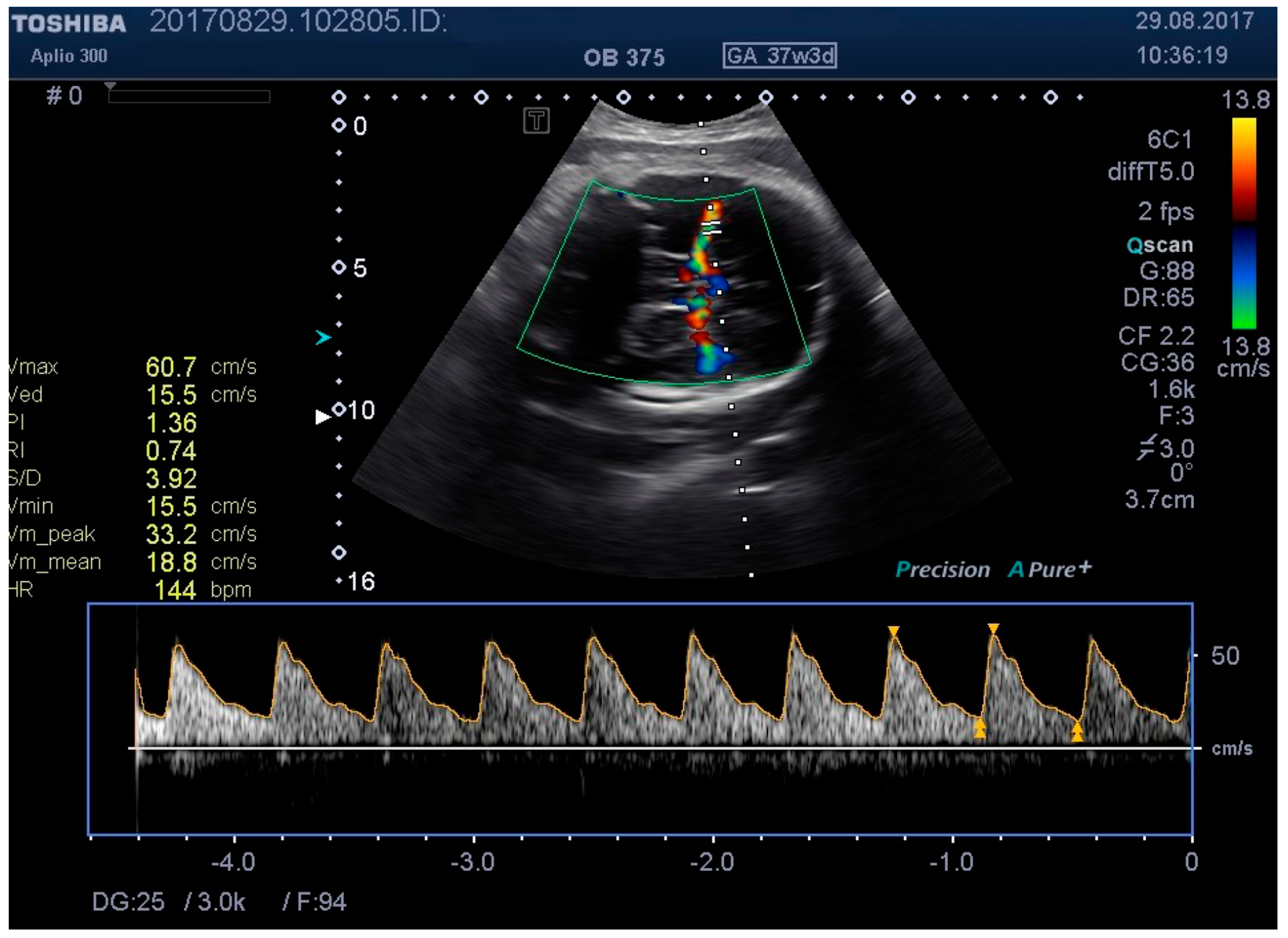This screenshot has height=938, width=1288.
Task: Click the Precision imaging mode label
Action: [942, 570]
